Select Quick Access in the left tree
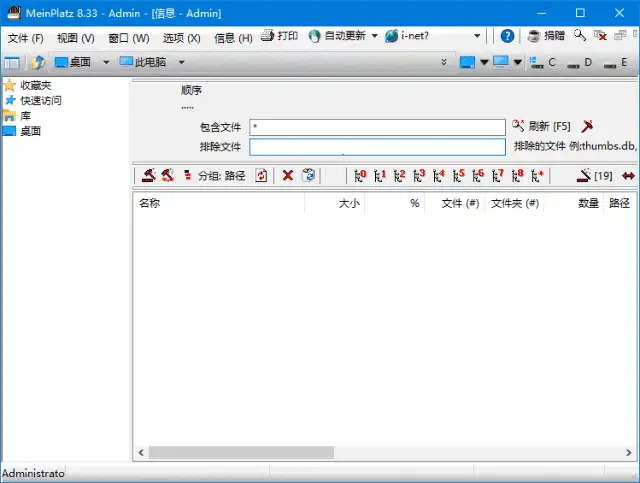Viewport: 640px width, 483px height. coord(40,100)
